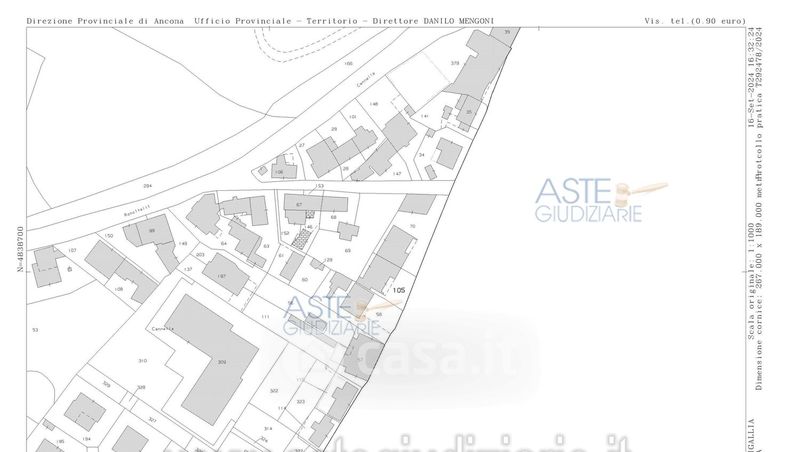Click parcel number 53 at left edge
800x452 pixels.
(35, 329)
